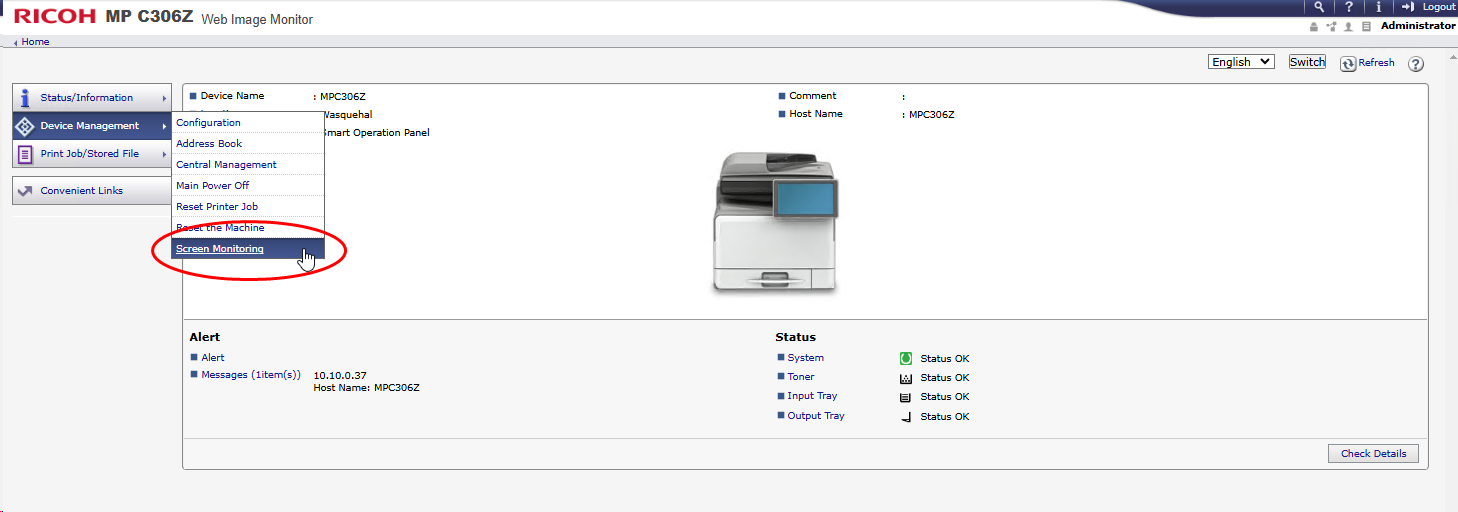Click the Convenient Links arrow icon

click(x=25, y=191)
